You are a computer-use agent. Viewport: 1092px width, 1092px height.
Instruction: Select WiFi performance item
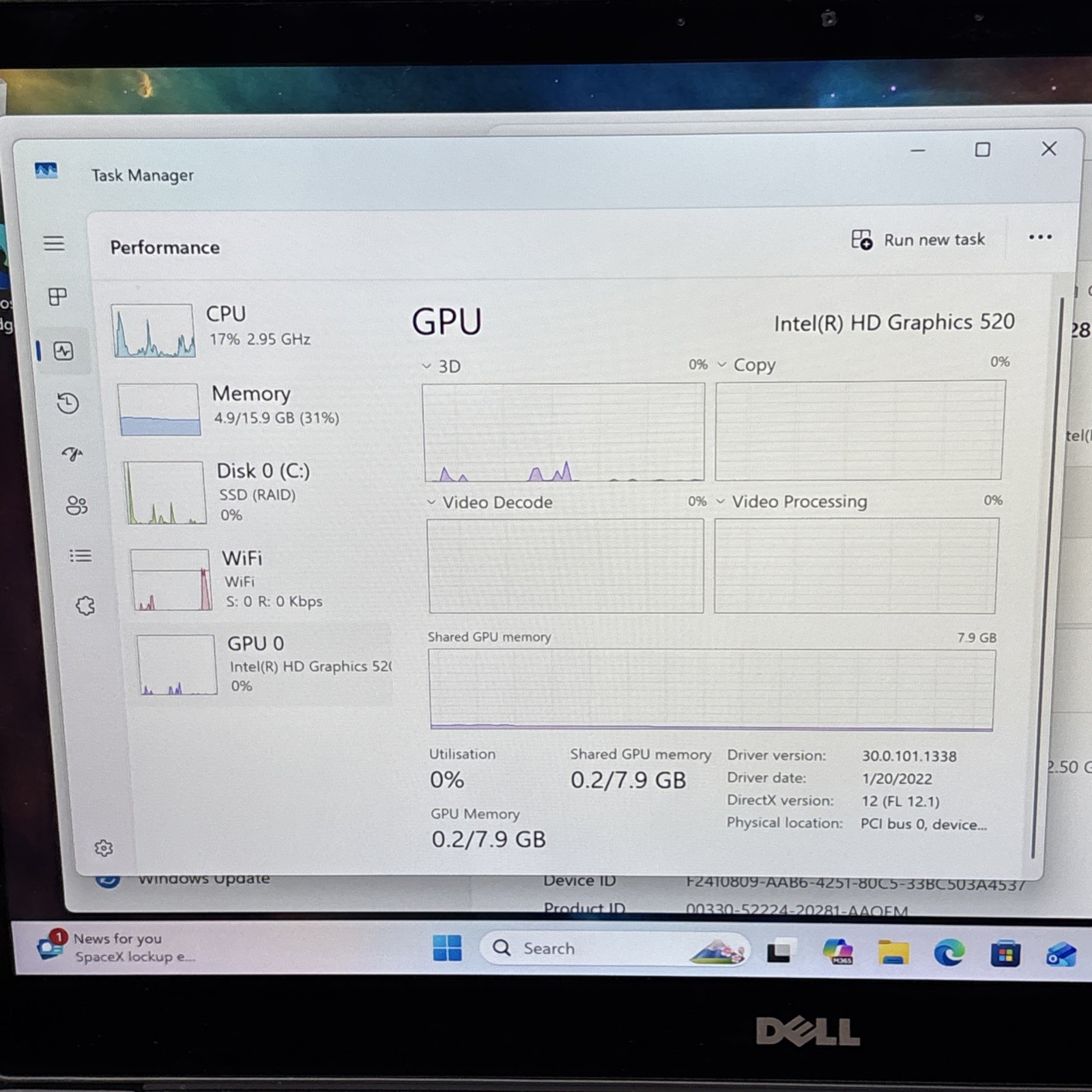pyautogui.click(x=259, y=579)
